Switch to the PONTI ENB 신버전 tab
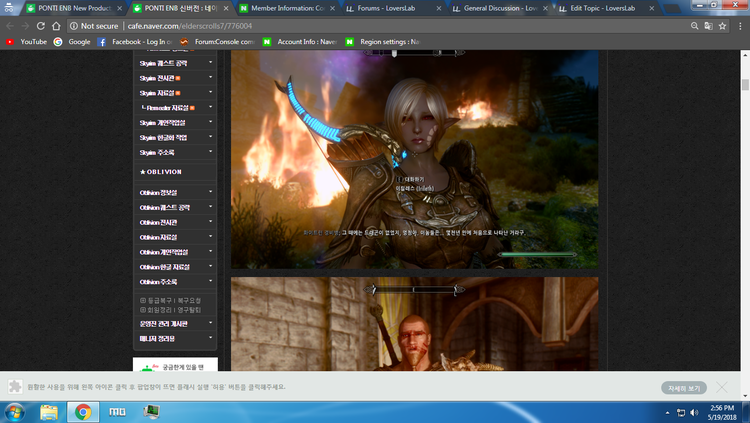Screen dimensions: 750x423 point(181,8)
